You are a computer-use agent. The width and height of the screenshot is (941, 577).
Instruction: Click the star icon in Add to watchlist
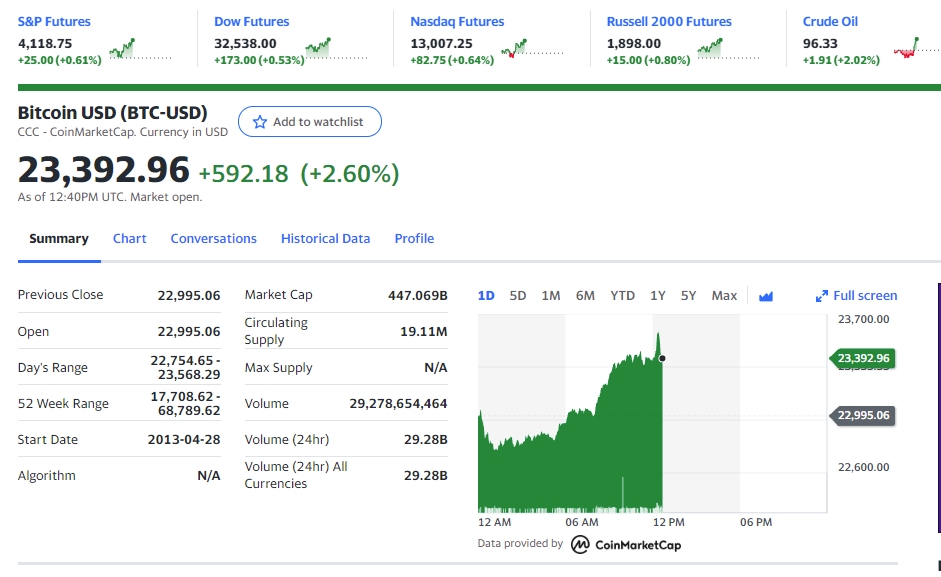coord(259,122)
